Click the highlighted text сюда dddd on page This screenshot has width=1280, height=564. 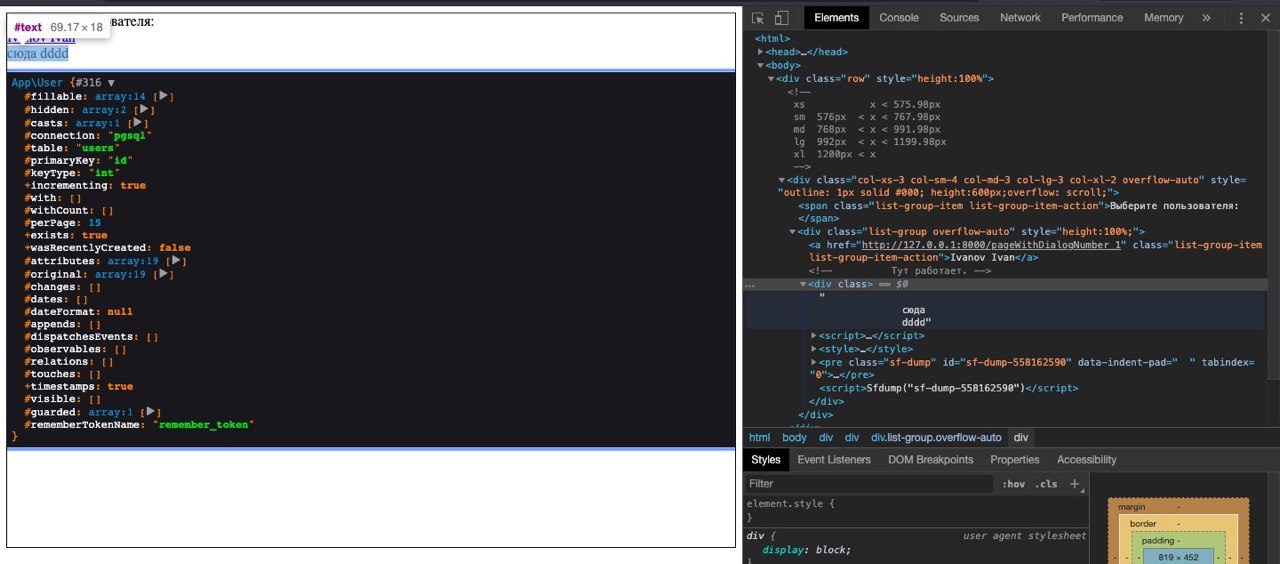click(38, 53)
